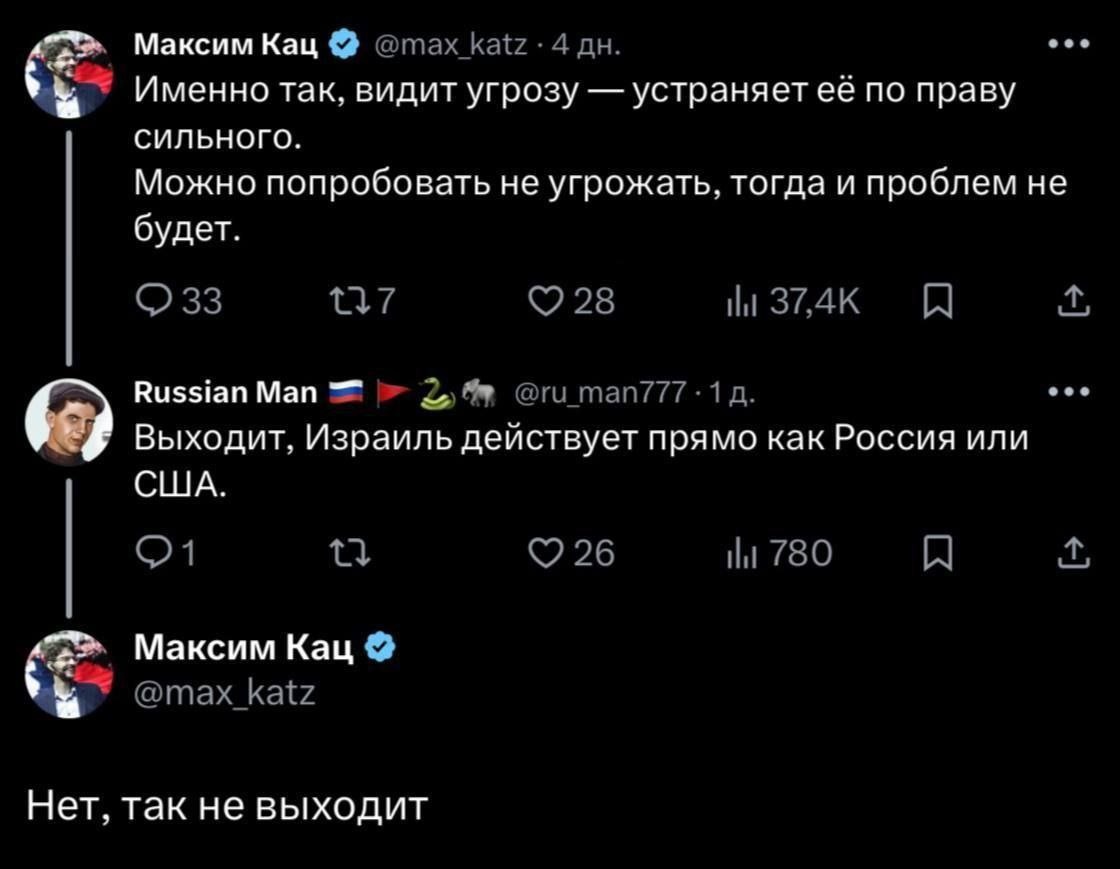The height and width of the screenshot is (869, 1120).
Task: Bookmark Russian Man's tweet
Action: 938,553
